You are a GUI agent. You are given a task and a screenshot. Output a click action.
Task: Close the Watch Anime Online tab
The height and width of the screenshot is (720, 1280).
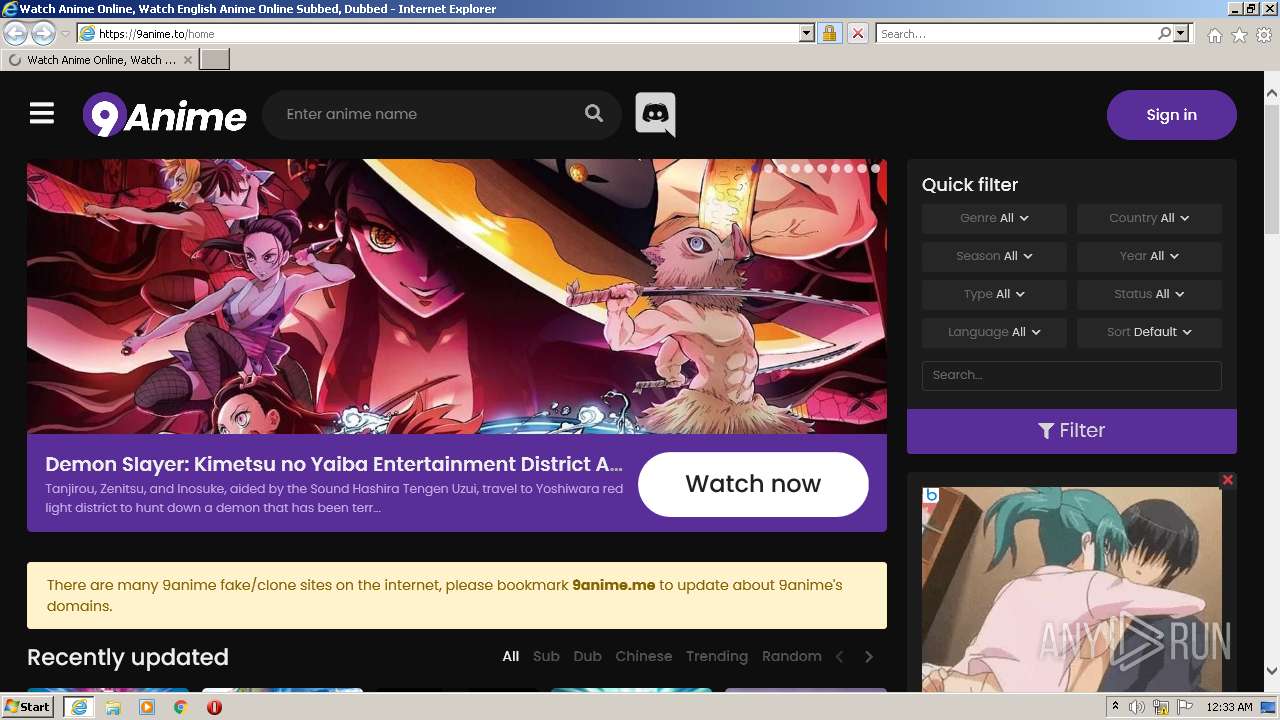click(x=187, y=60)
